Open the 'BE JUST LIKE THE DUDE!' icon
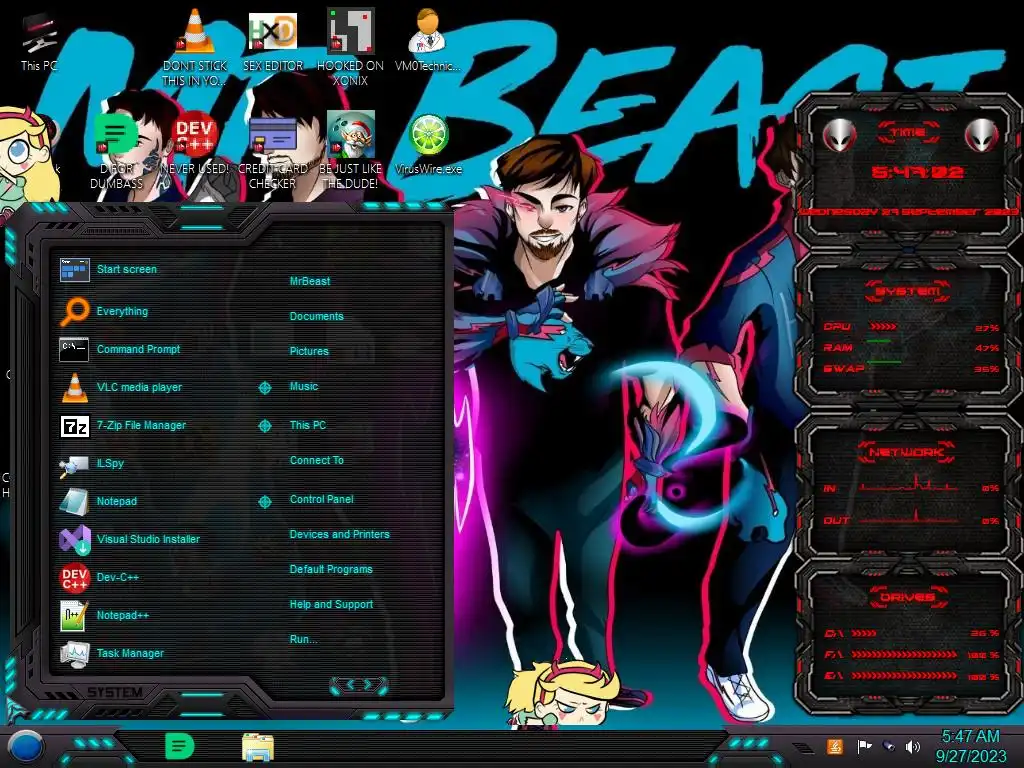1024x768 pixels. (350, 150)
